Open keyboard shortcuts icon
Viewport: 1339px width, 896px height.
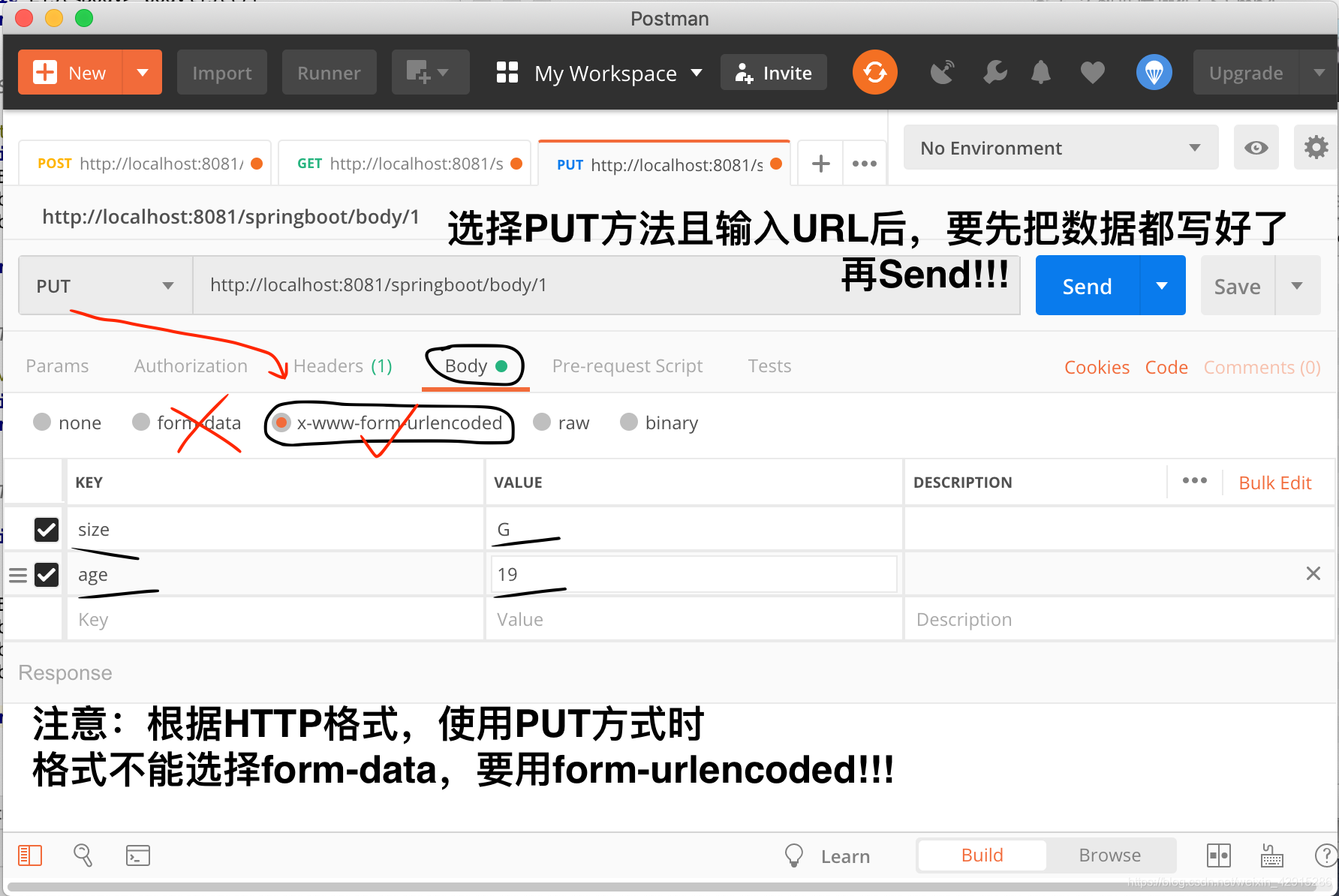click(1272, 855)
